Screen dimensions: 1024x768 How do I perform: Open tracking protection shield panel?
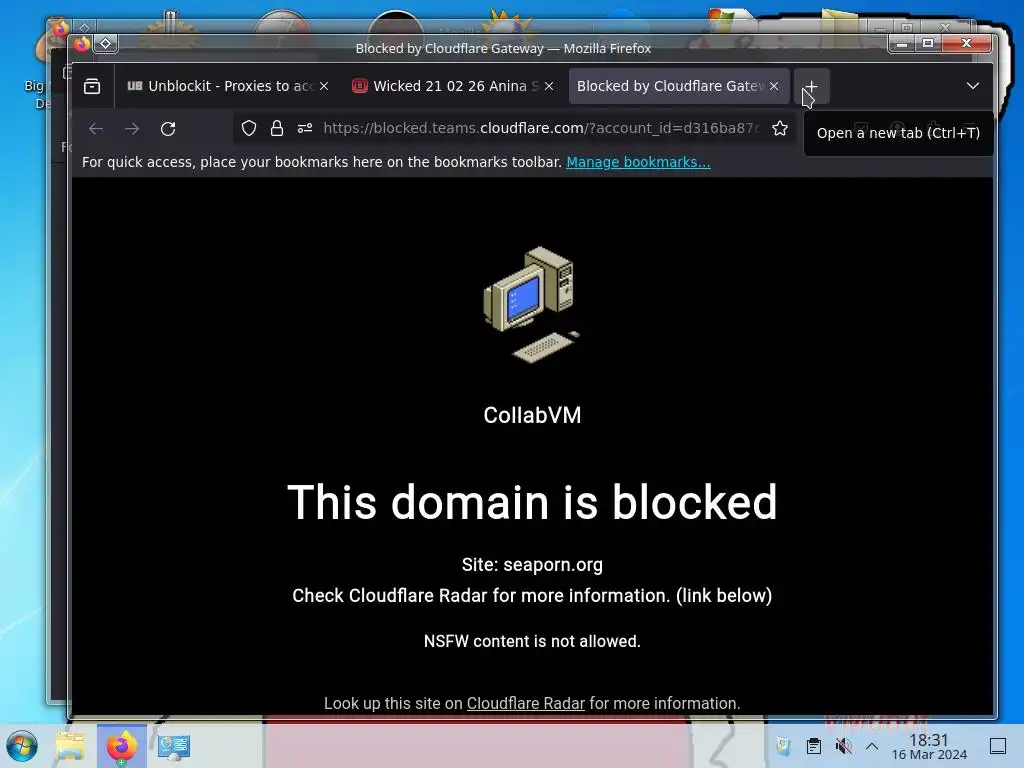tap(249, 129)
